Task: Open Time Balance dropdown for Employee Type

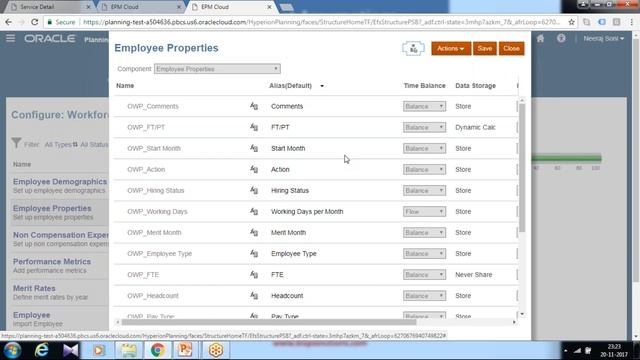Action: click(424, 253)
